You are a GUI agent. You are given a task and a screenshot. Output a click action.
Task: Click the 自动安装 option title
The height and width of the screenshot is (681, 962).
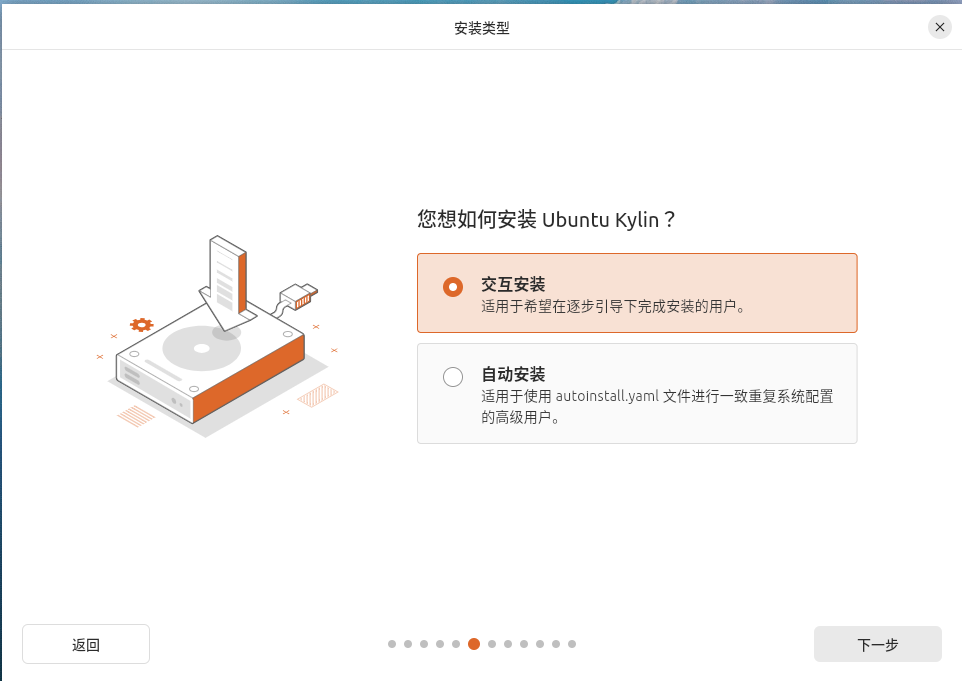click(x=513, y=374)
